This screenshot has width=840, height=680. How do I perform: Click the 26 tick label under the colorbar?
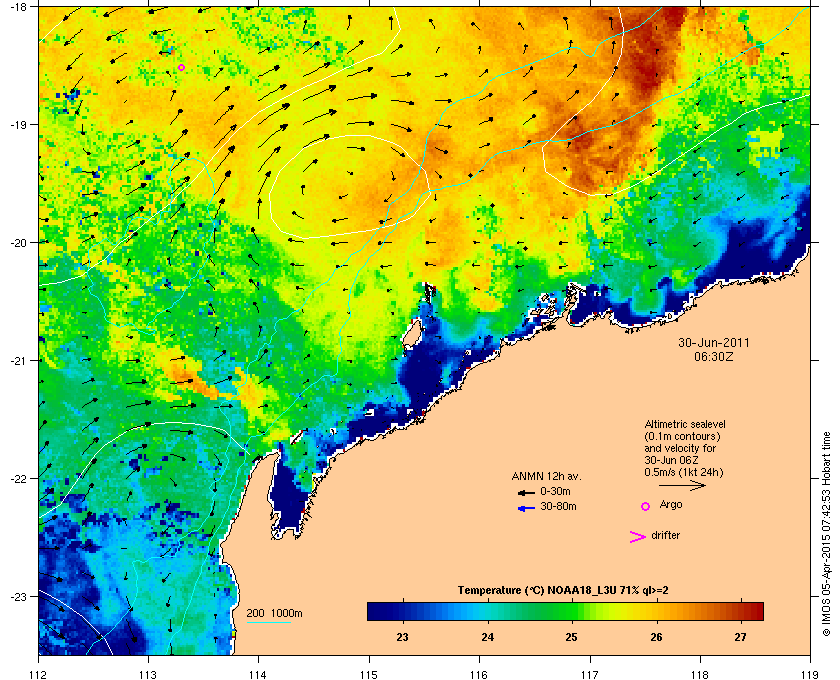(656, 637)
